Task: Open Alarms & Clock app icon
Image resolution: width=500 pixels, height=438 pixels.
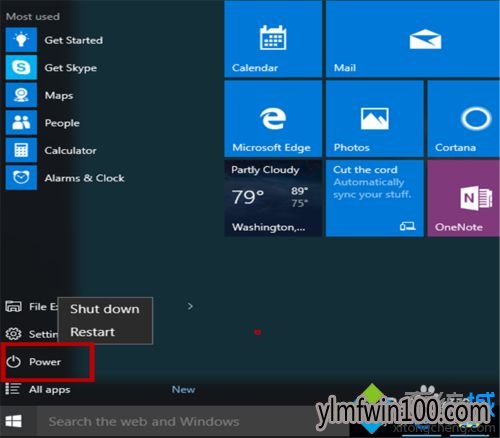Action: (21, 178)
